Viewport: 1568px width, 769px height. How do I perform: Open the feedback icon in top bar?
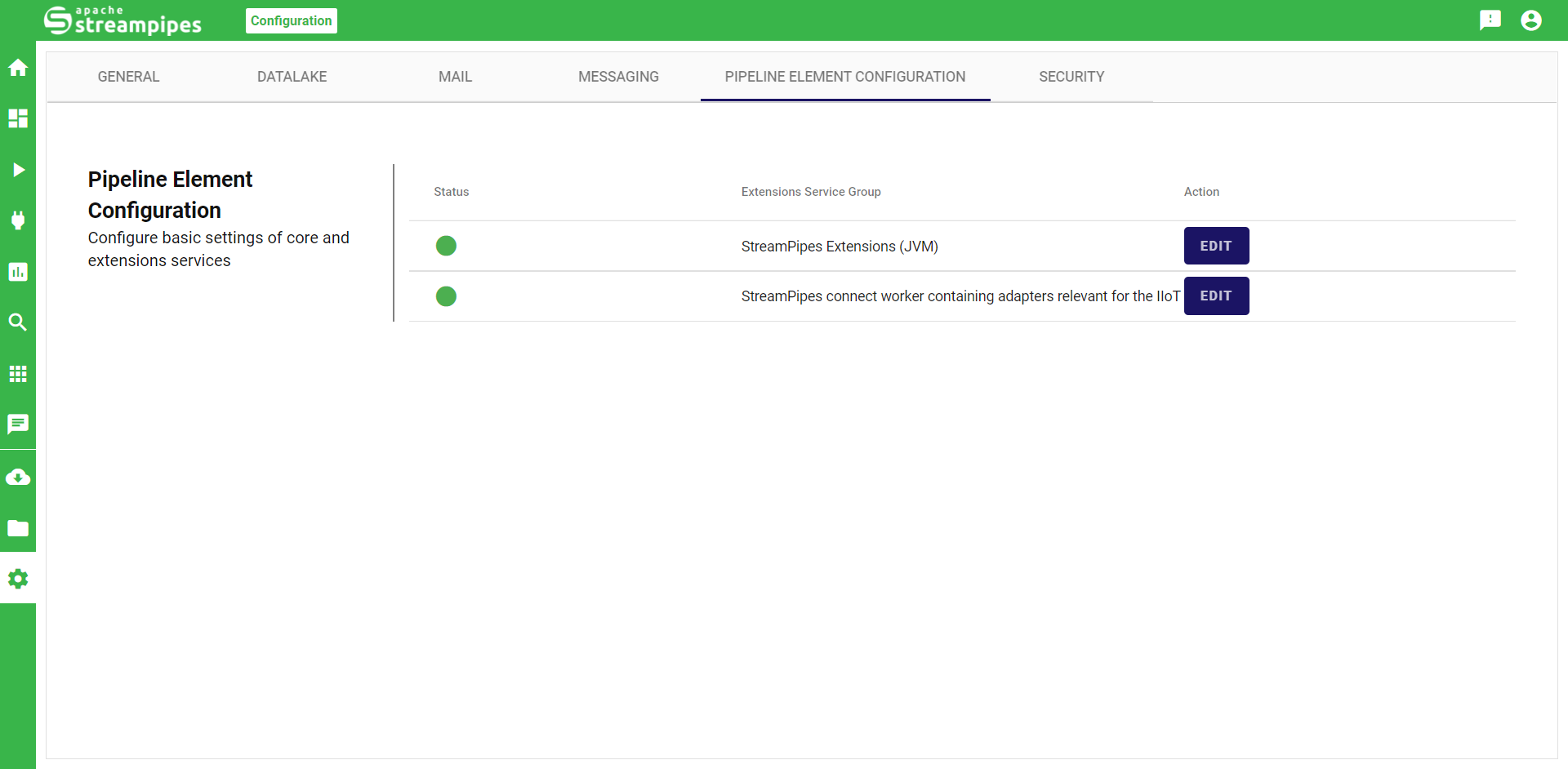pyautogui.click(x=1490, y=20)
